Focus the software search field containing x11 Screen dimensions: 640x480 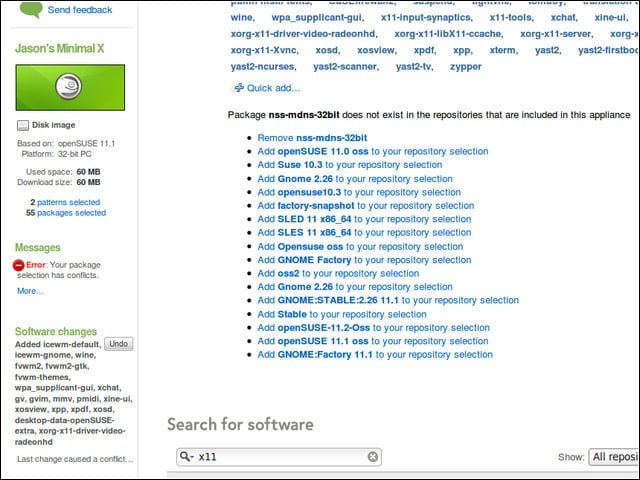point(279,457)
